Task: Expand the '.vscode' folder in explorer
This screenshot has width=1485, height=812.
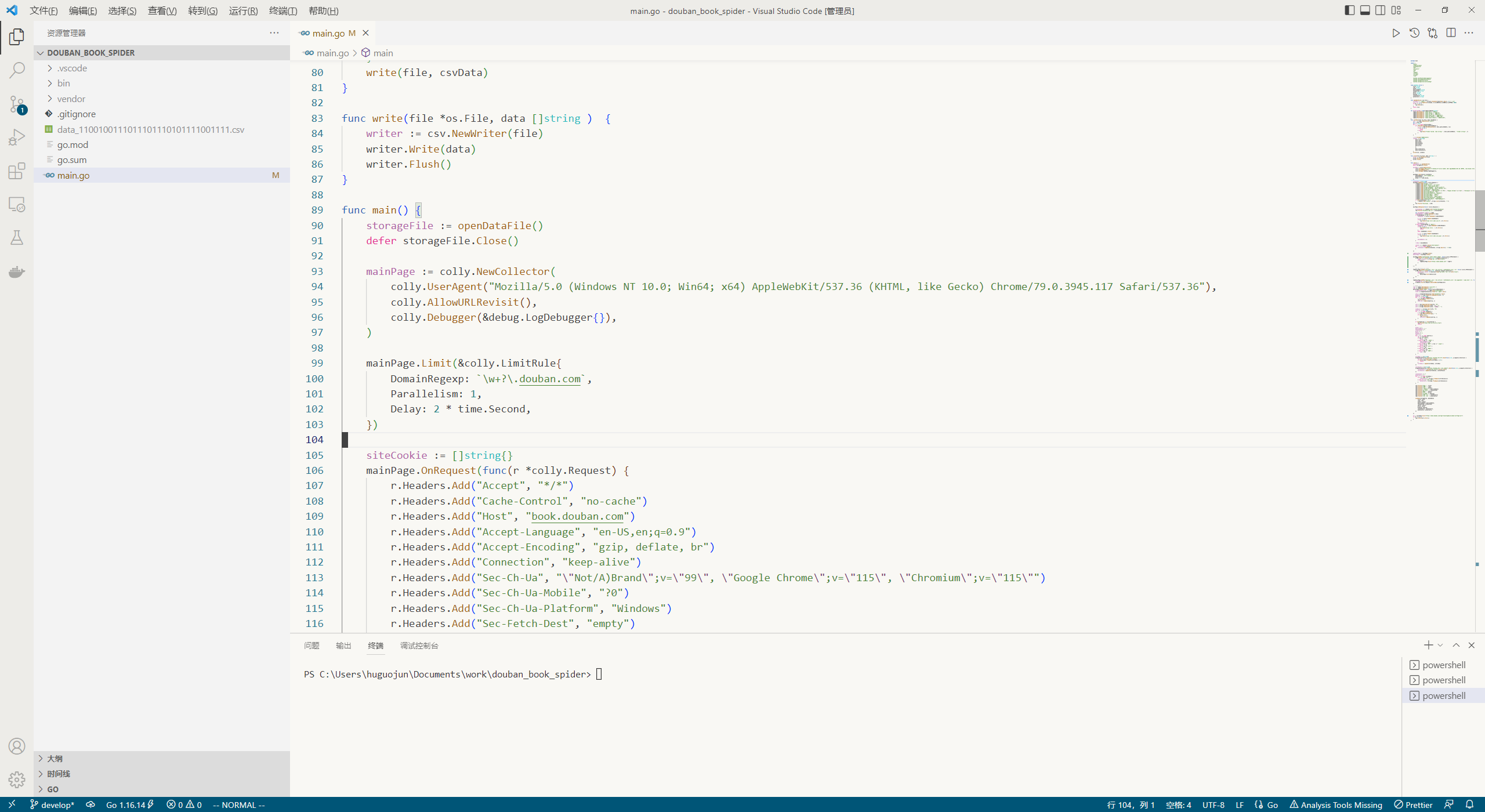Action: [72, 67]
